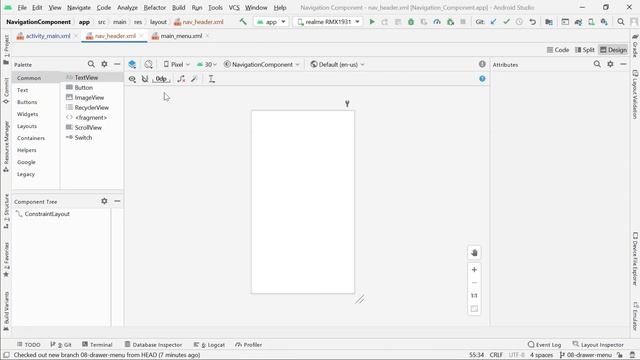Open the Database Inspector window
Viewport: 640px width, 360px height.
coord(153,344)
